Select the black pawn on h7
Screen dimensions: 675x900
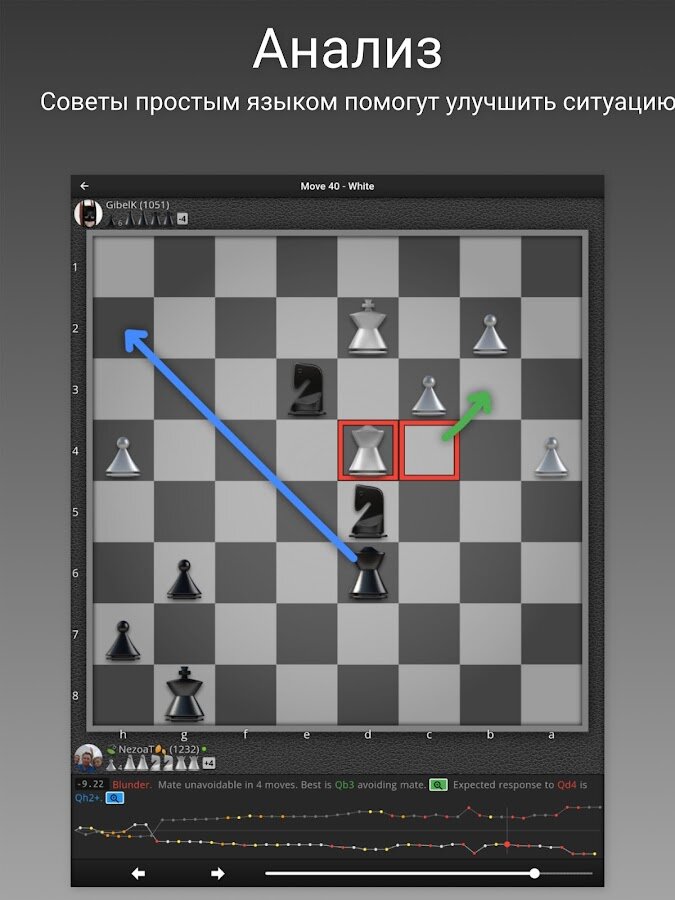[123, 640]
